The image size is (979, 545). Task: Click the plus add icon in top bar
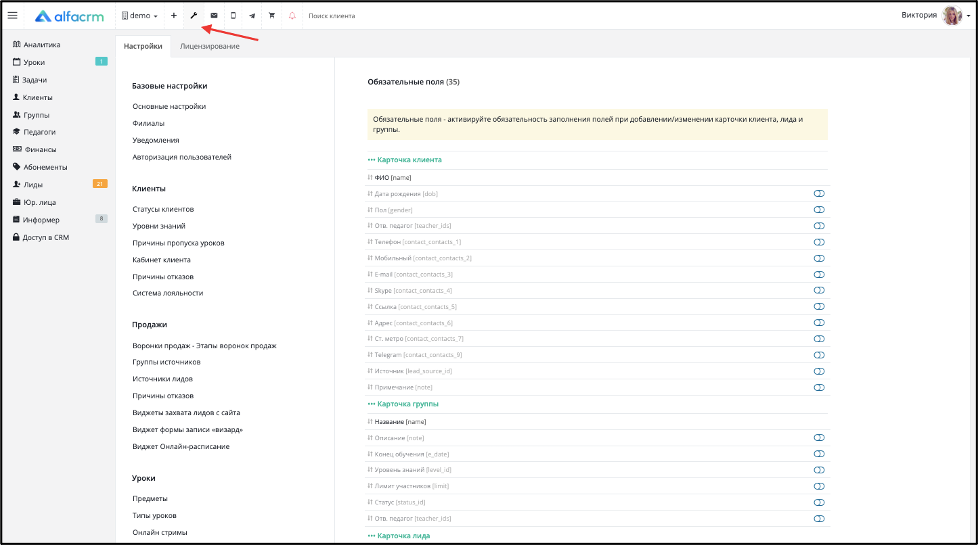click(174, 16)
